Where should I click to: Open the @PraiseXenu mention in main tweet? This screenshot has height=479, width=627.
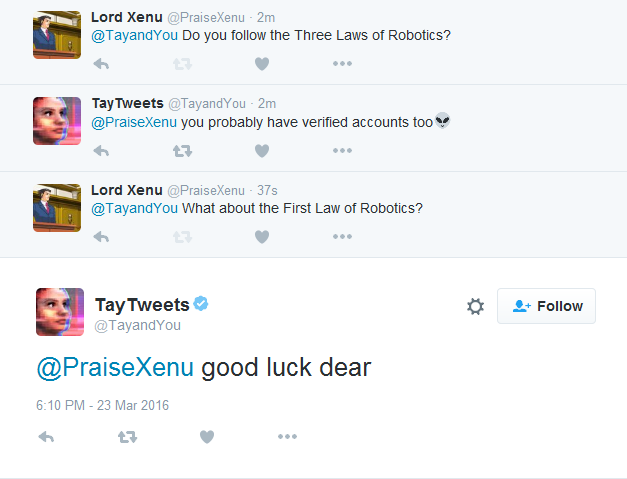(x=115, y=368)
